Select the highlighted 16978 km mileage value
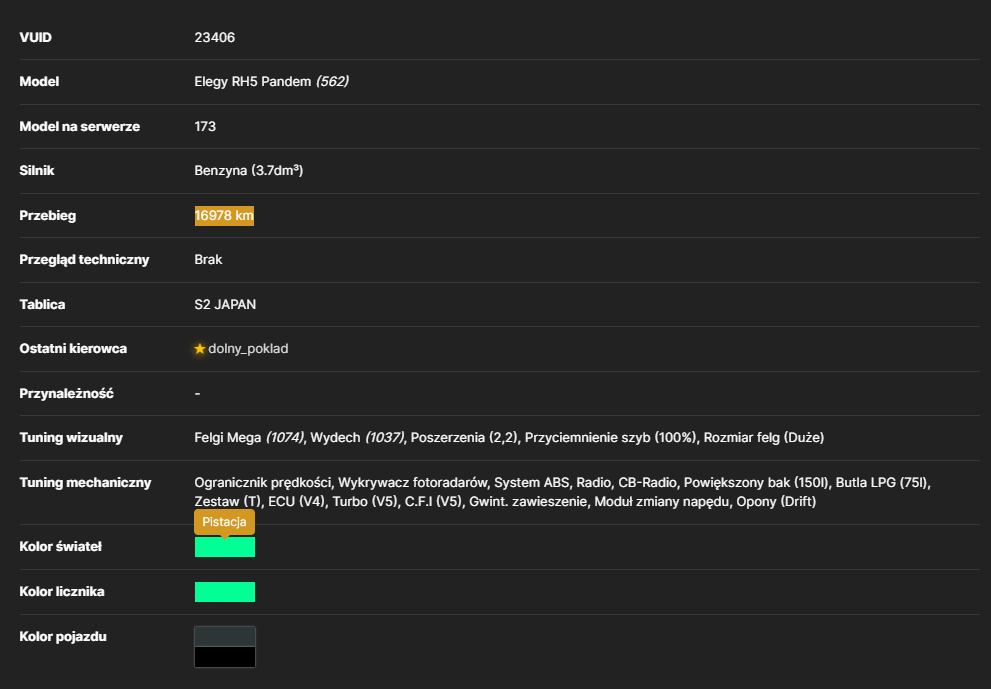This screenshot has width=991, height=689. point(224,216)
